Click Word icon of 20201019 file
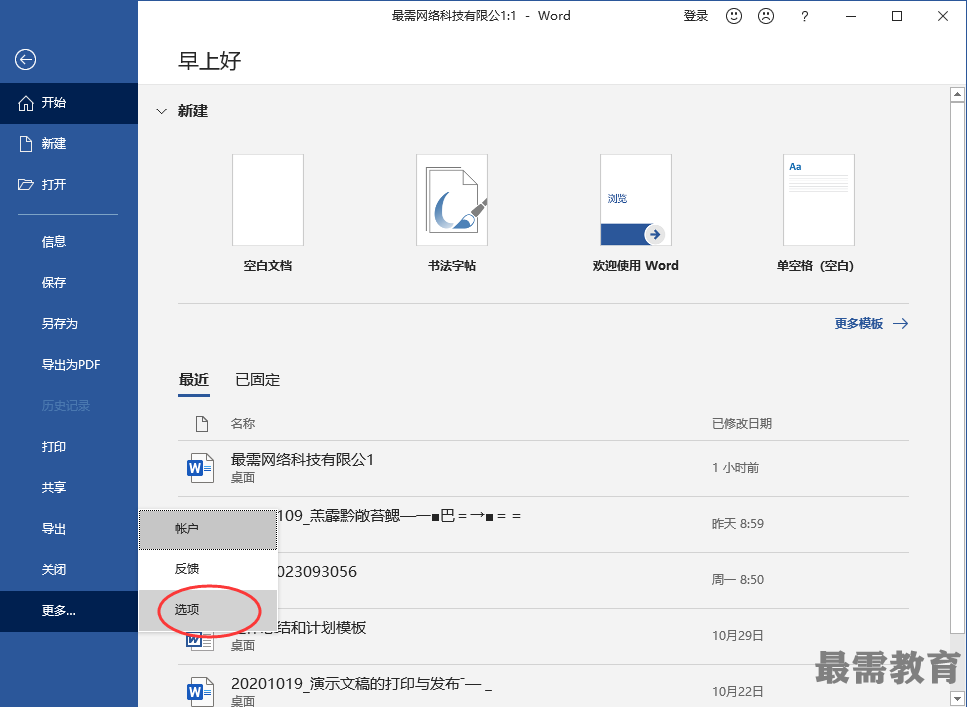 click(x=200, y=692)
